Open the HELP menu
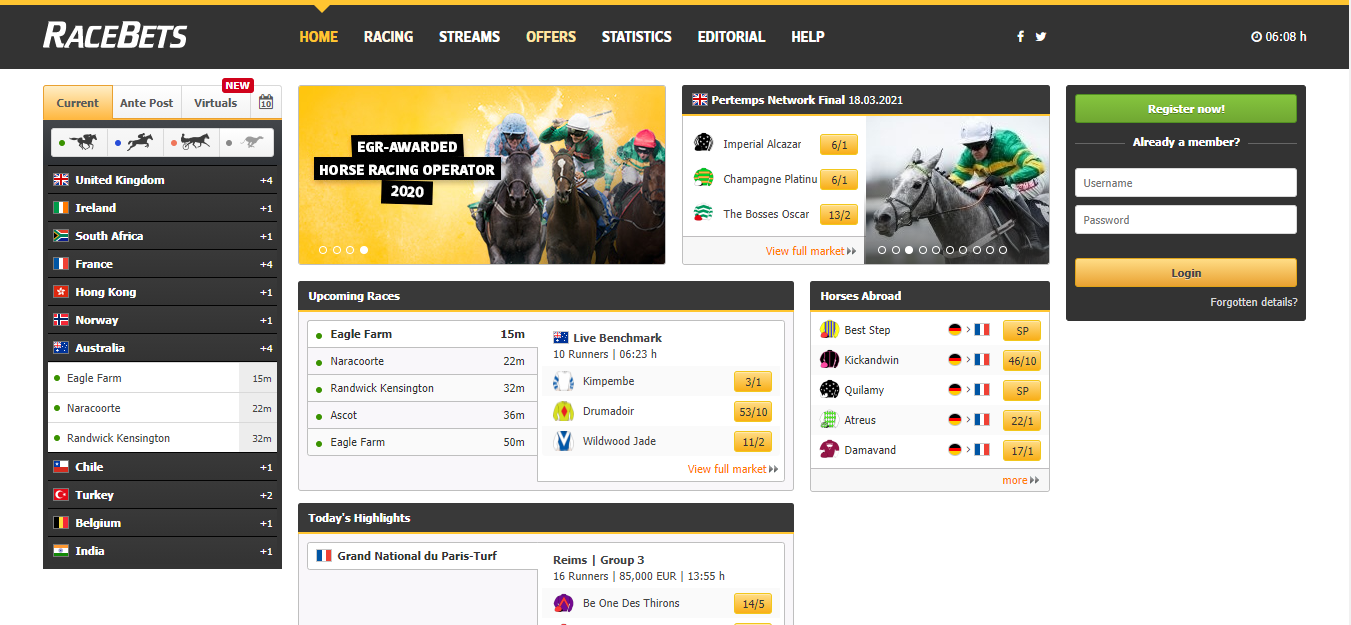This screenshot has height=625, width=1351. (808, 37)
